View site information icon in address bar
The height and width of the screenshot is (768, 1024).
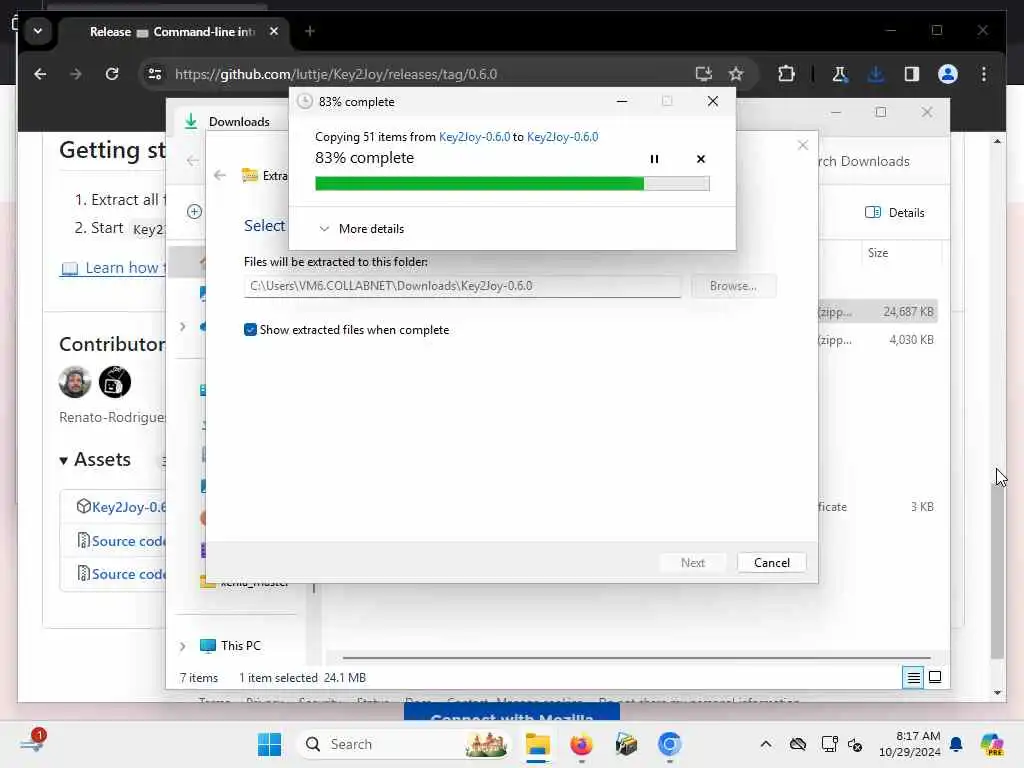[155, 74]
